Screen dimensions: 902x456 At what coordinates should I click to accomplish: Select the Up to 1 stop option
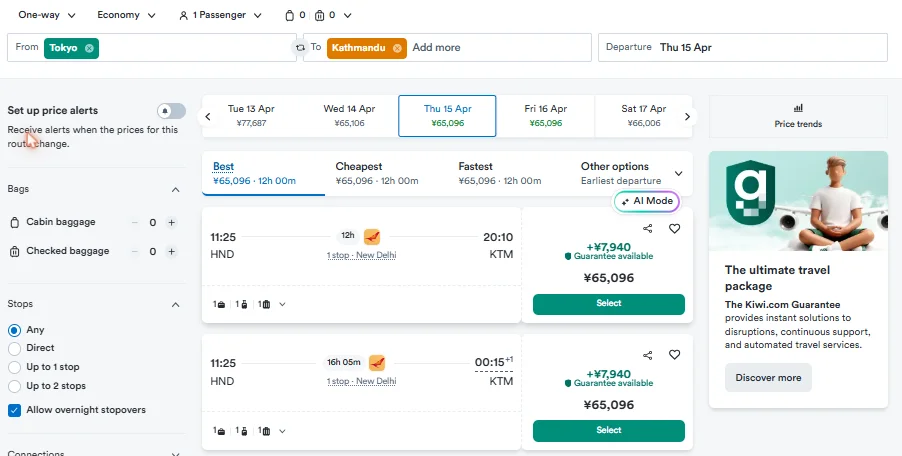[14, 367]
